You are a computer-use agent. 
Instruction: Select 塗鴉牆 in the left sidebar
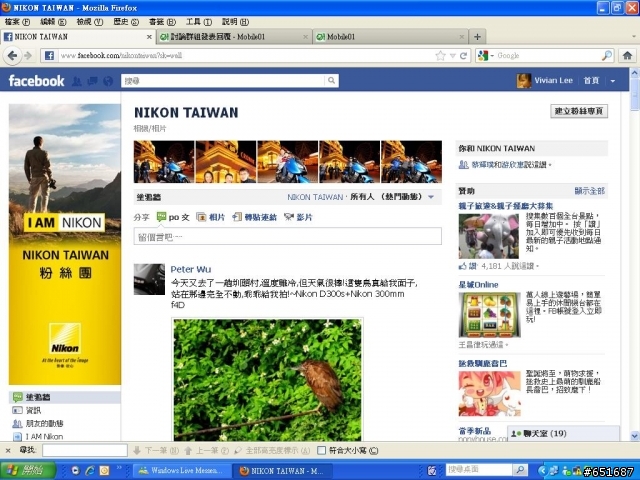coord(64,397)
